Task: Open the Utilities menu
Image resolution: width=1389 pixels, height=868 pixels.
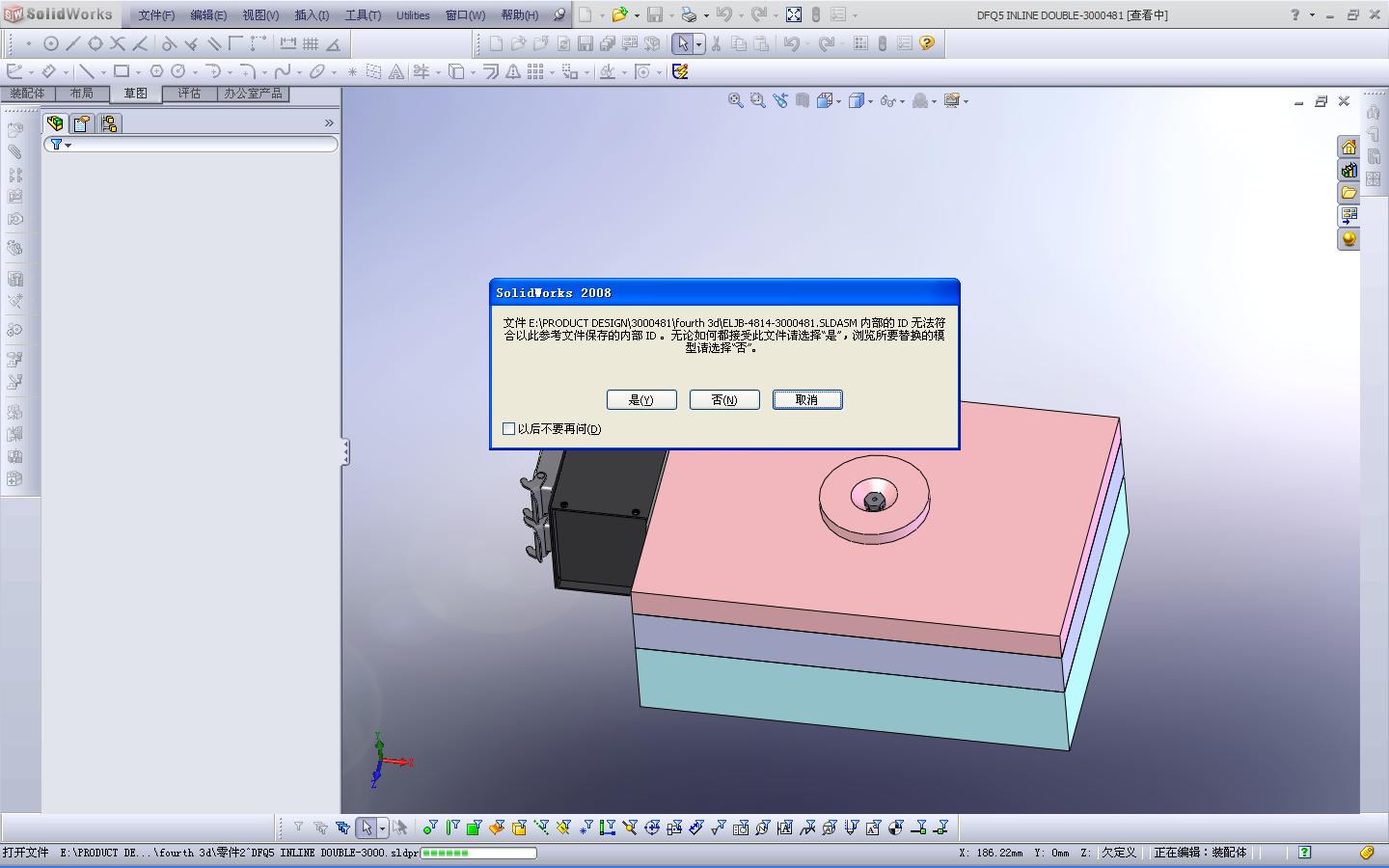Action: pos(413,14)
